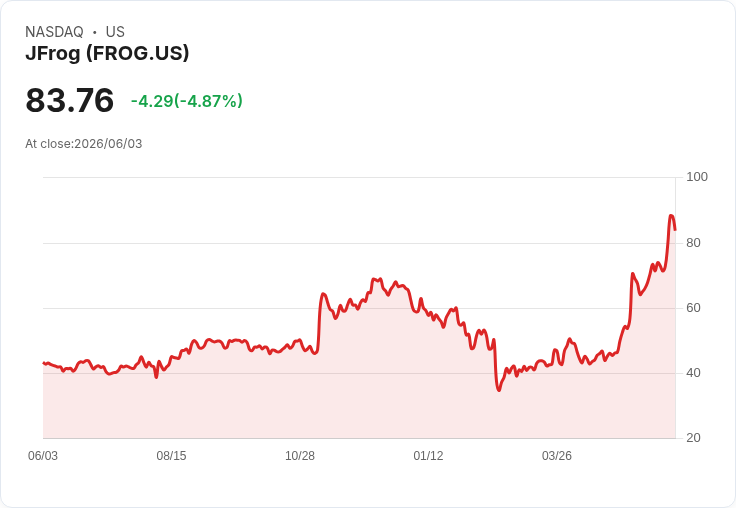Click the 20 y-axis value label
This screenshot has height=508, width=736.
tap(693, 438)
